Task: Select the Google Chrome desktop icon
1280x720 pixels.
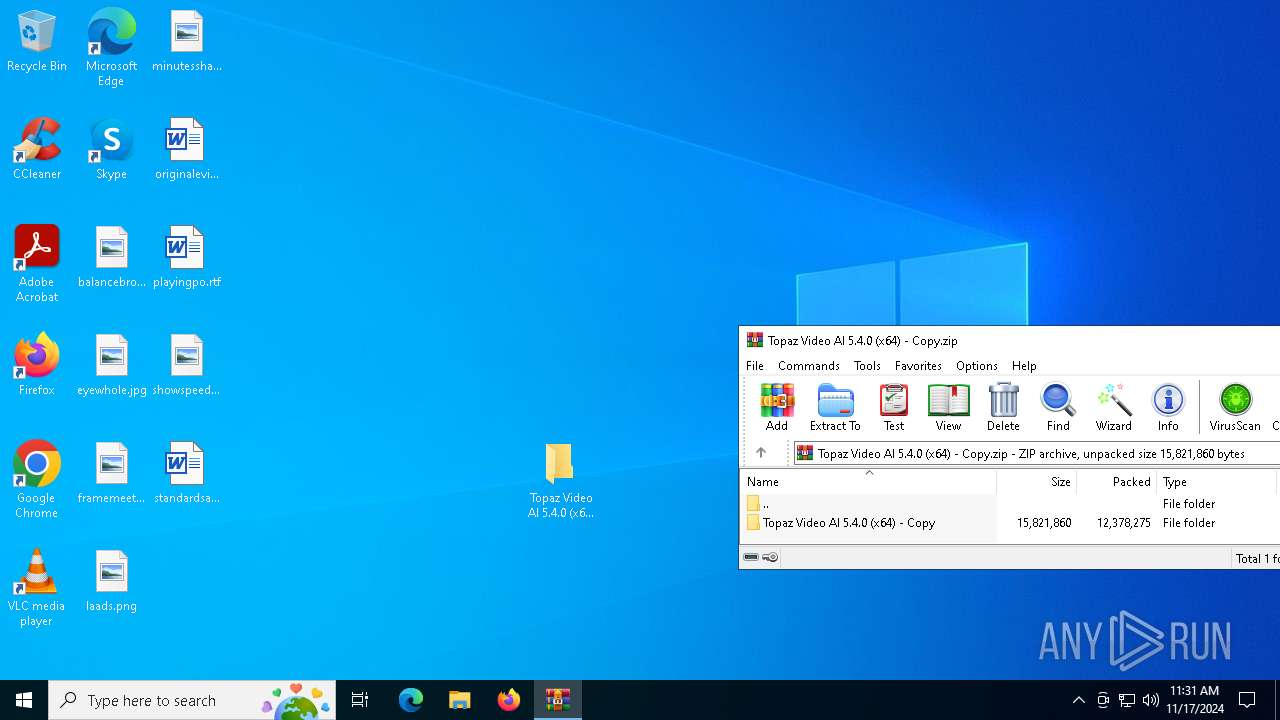Action: pyautogui.click(x=37, y=479)
